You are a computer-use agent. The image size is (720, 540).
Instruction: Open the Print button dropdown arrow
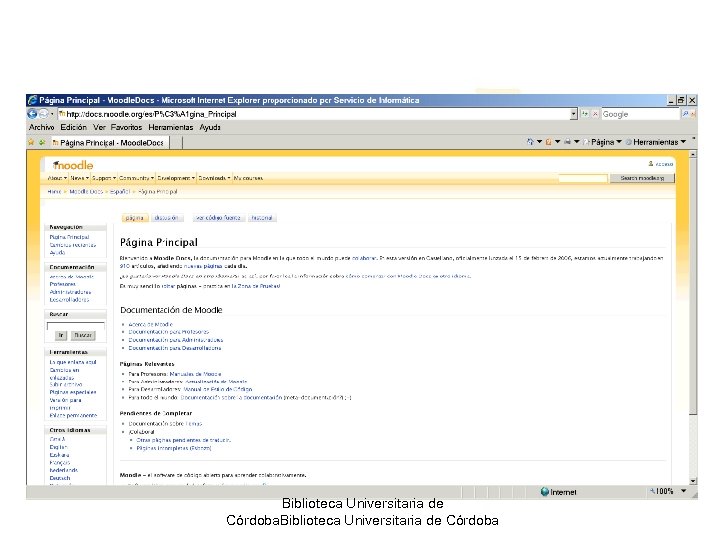click(x=577, y=142)
